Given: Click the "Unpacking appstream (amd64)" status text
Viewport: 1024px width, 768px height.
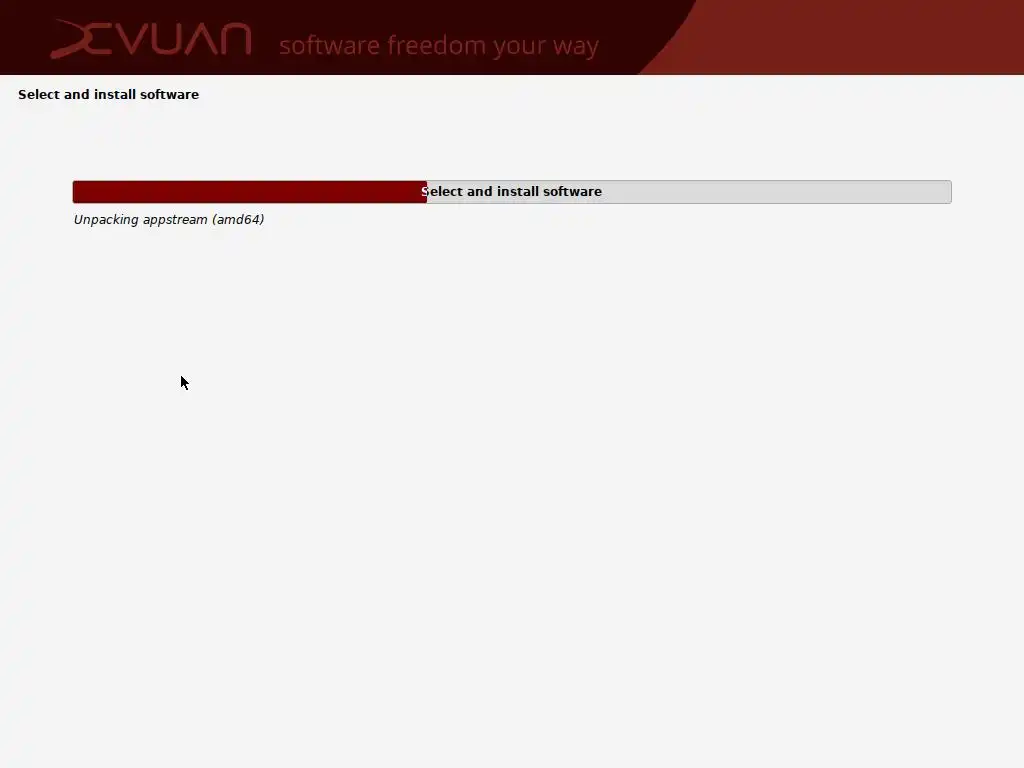Looking at the screenshot, I should coord(169,220).
